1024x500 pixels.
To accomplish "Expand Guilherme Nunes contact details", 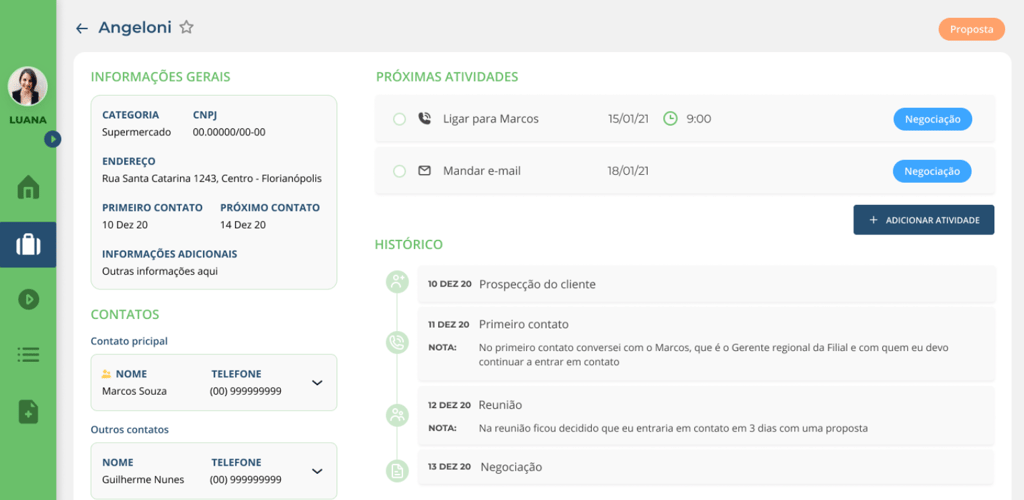I will [x=317, y=471].
